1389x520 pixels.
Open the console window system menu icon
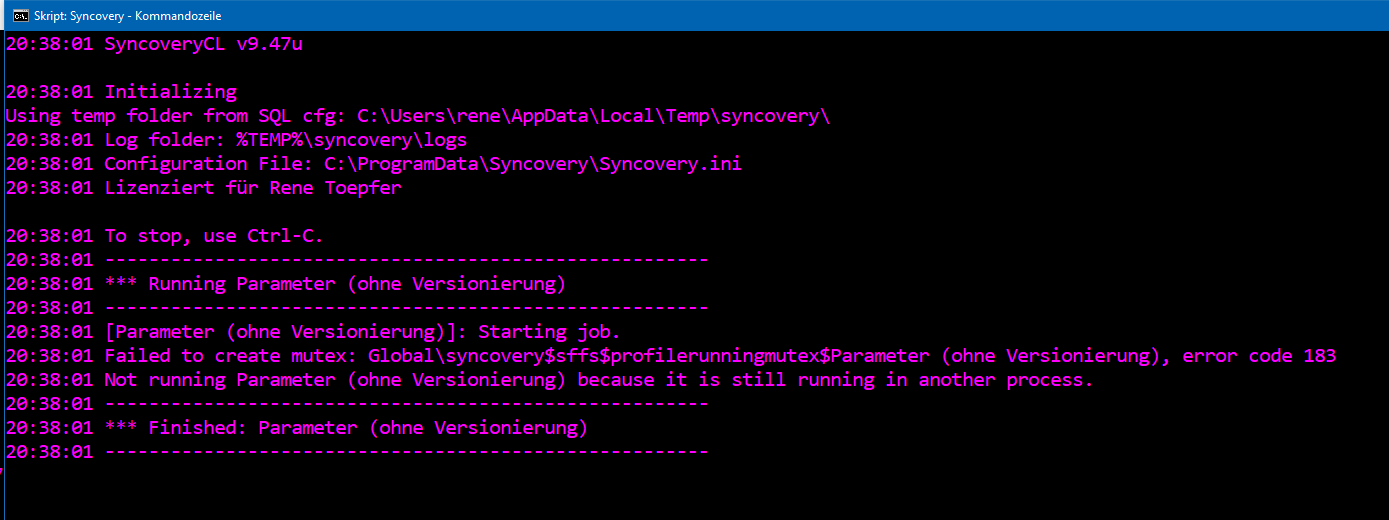tap(18, 15)
